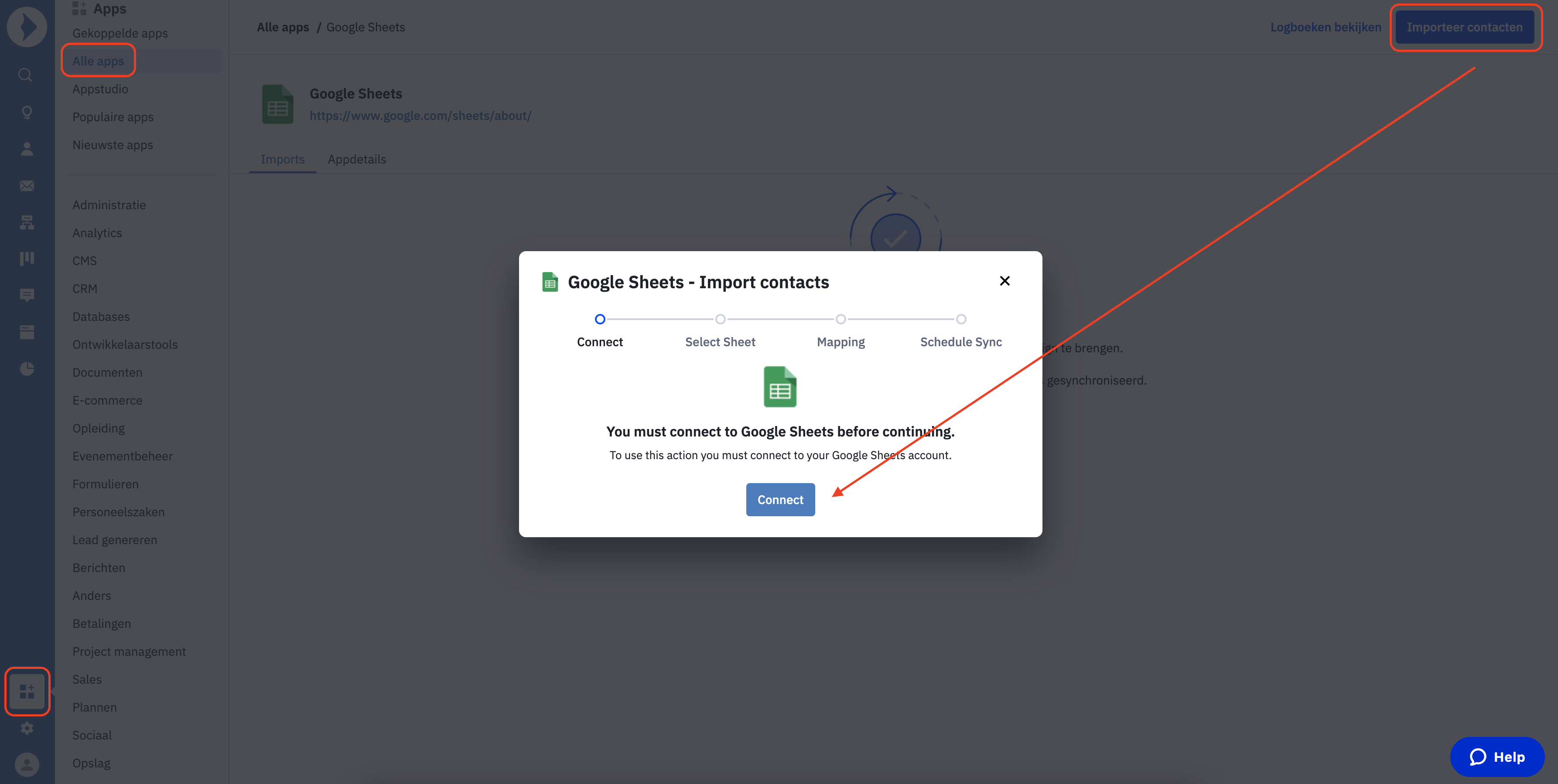
Task: Open the Apps grid icon in sidebar
Action: click(x=27, y=691)
